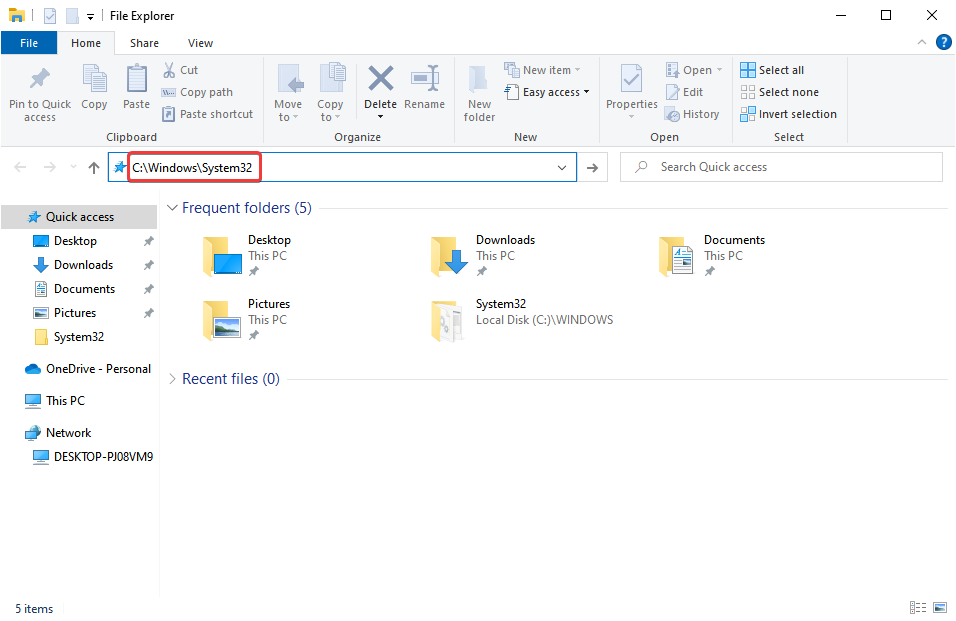Click New folder icon in title bar quick toolbar
The height and width of the screenshot is (621, 956).
73,16
